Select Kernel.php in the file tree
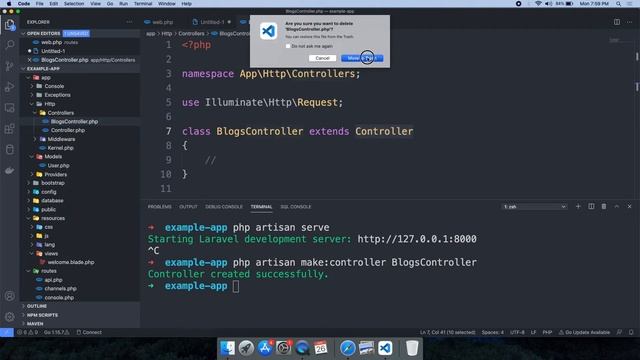 click(x=60, y=148)
